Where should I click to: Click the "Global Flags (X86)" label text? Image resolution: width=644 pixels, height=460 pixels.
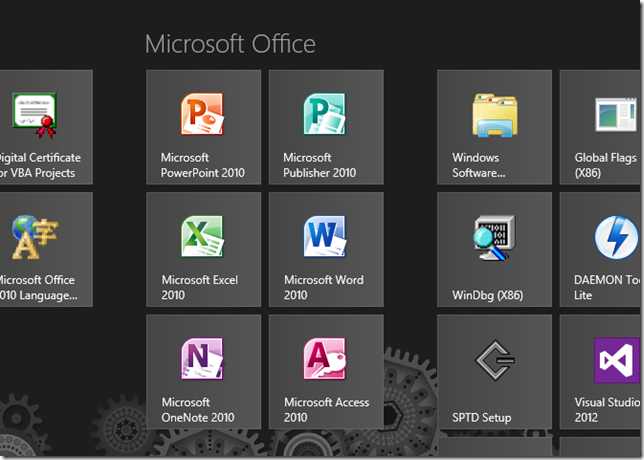605,165
